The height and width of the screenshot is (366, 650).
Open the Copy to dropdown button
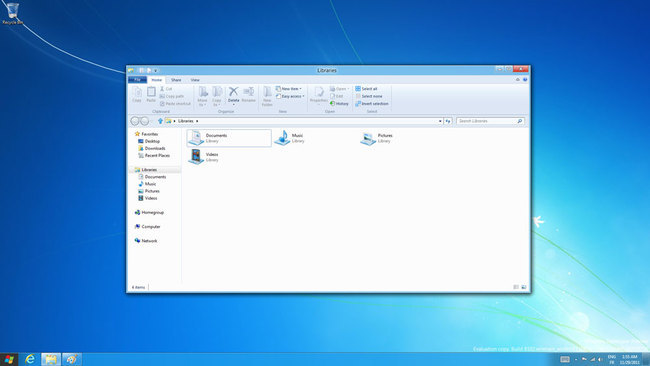coord(217,97)
